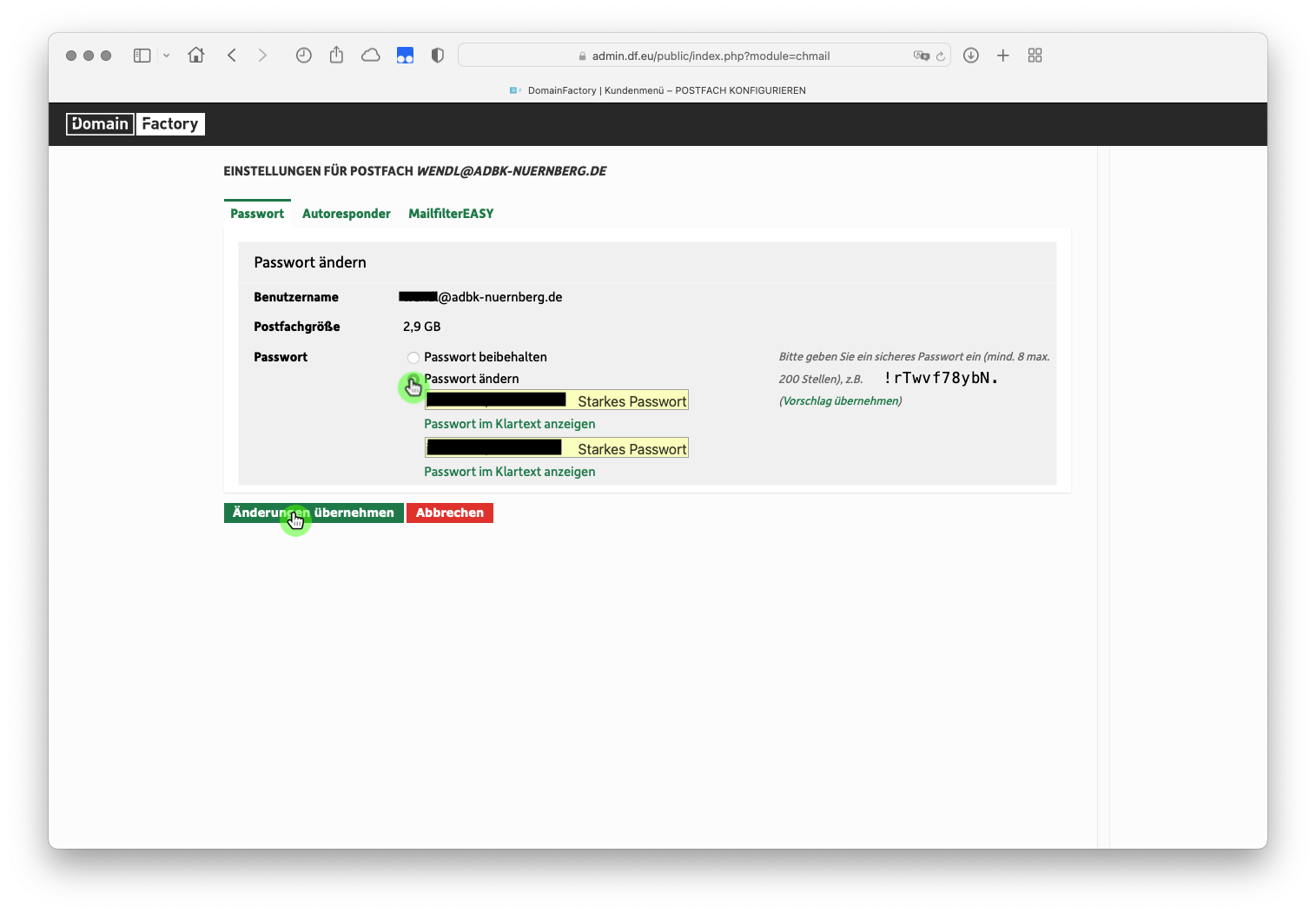1316x913 pixels.
Task: Click the Postfachgröße value 2,9 GB
Action: (x=422, y=327)
